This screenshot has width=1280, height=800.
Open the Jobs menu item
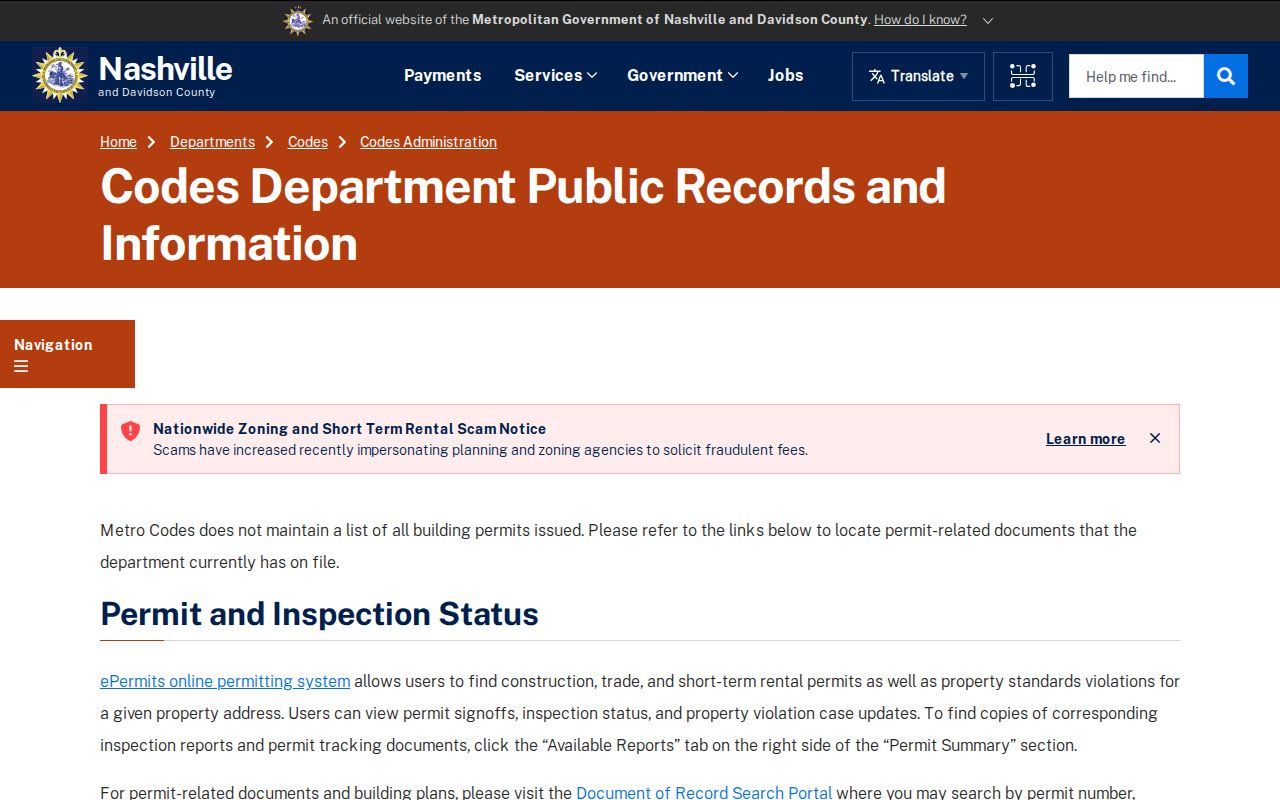[x=785, y=75]
